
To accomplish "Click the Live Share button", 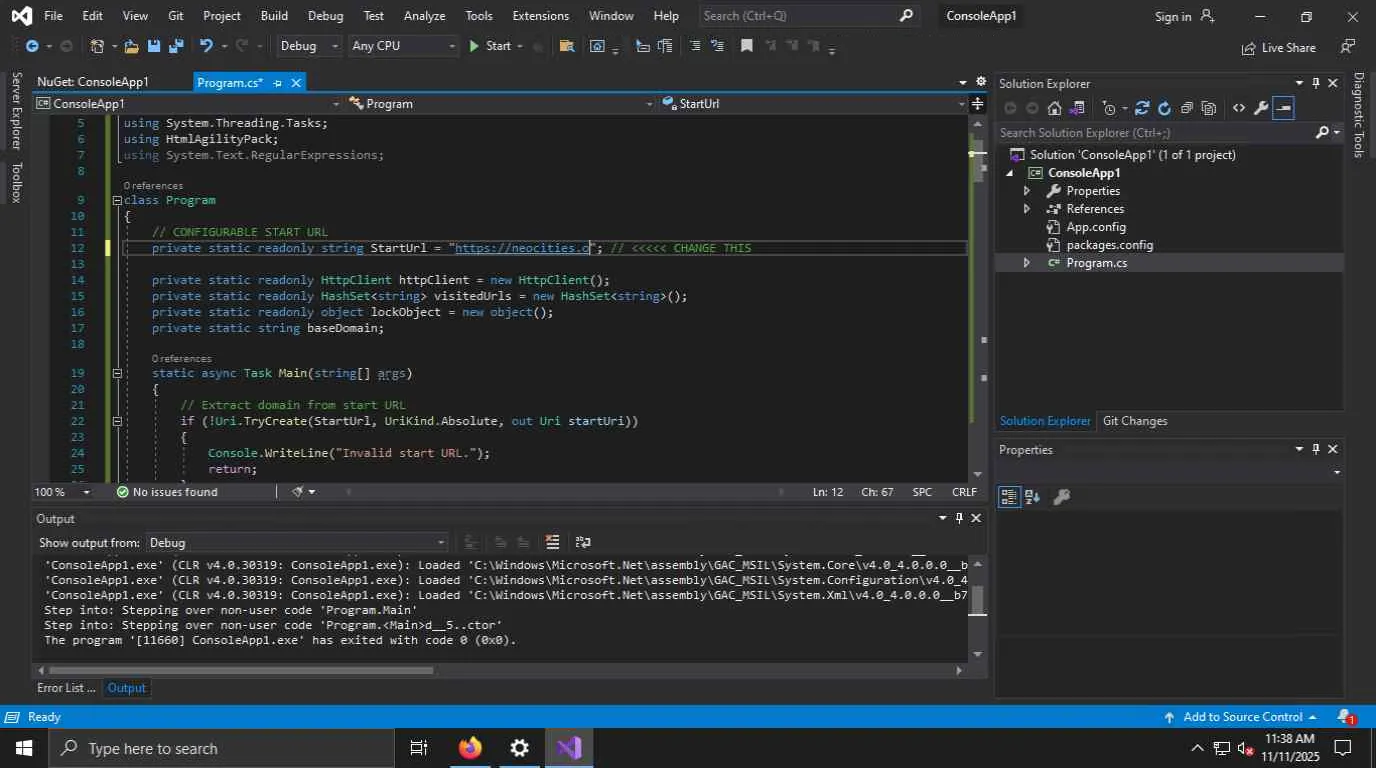I will point(1278,47).
